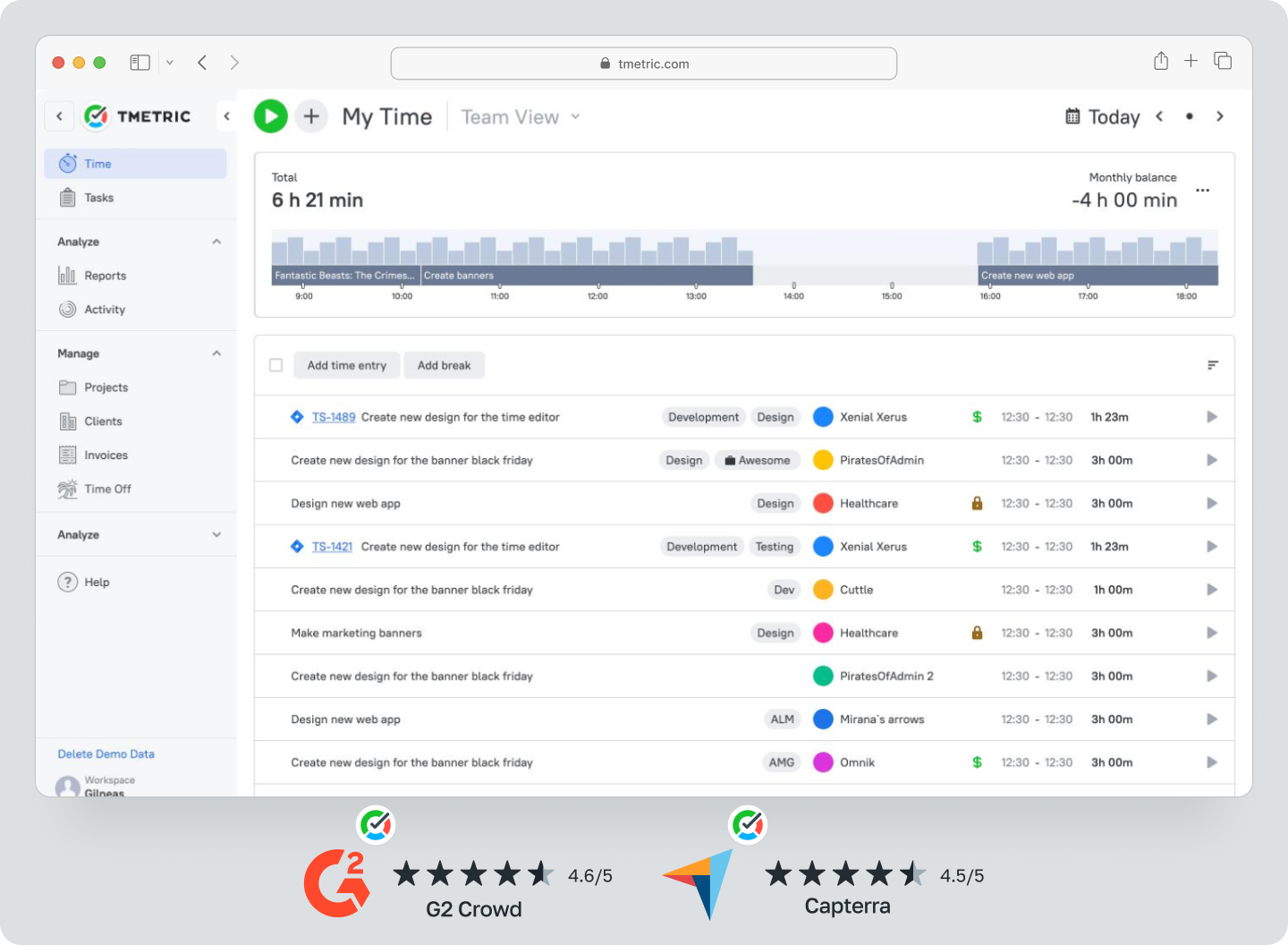Click the Delete Demo Data link
This screenshot has width=1288, height=945.
click(106, 754)
